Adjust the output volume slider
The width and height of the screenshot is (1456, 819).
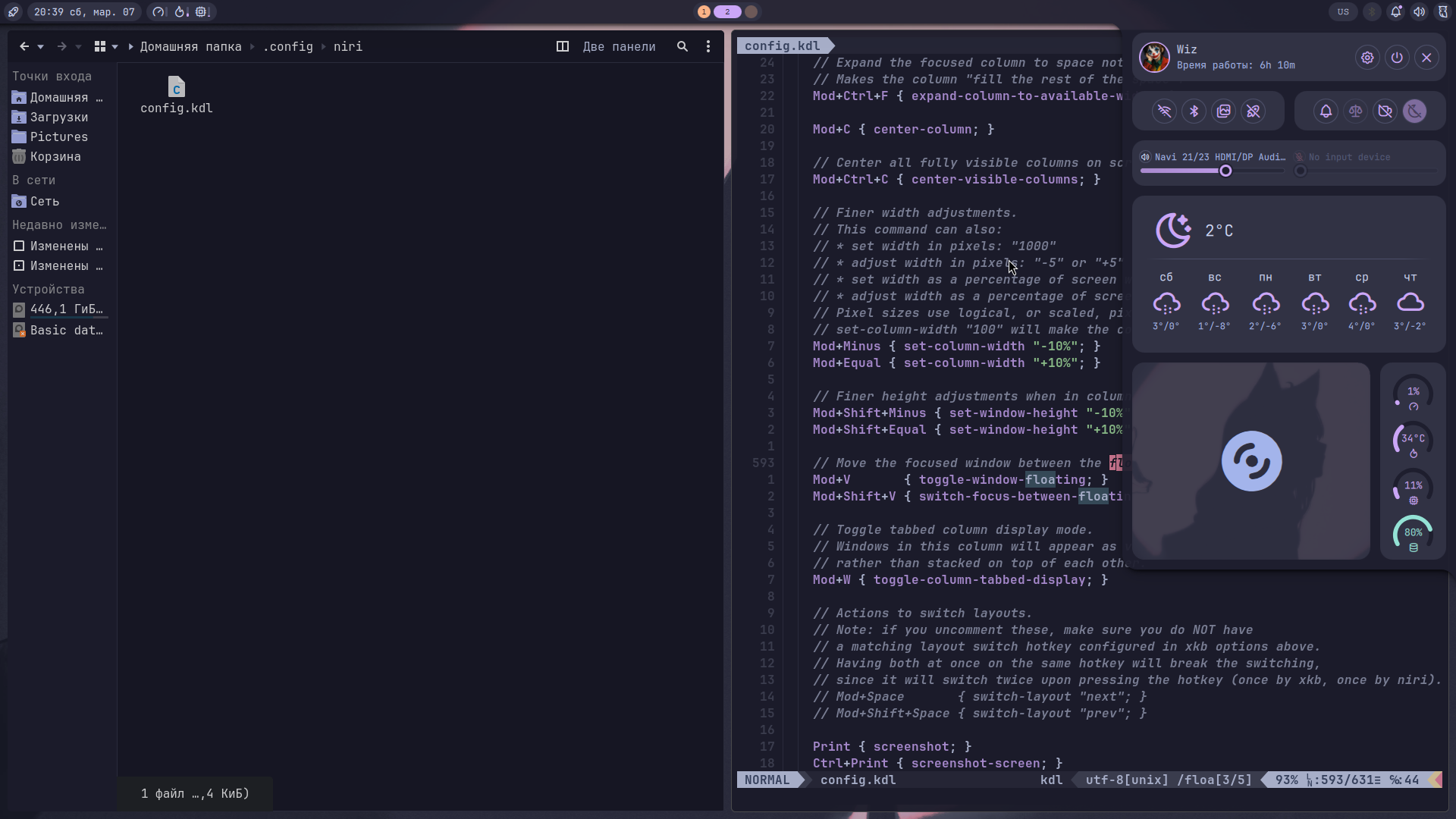1225,171
